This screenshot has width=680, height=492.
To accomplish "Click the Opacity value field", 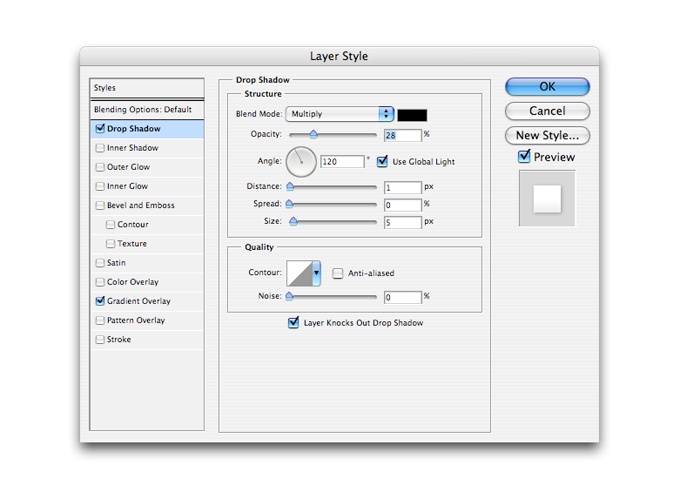I will (403, 135).
